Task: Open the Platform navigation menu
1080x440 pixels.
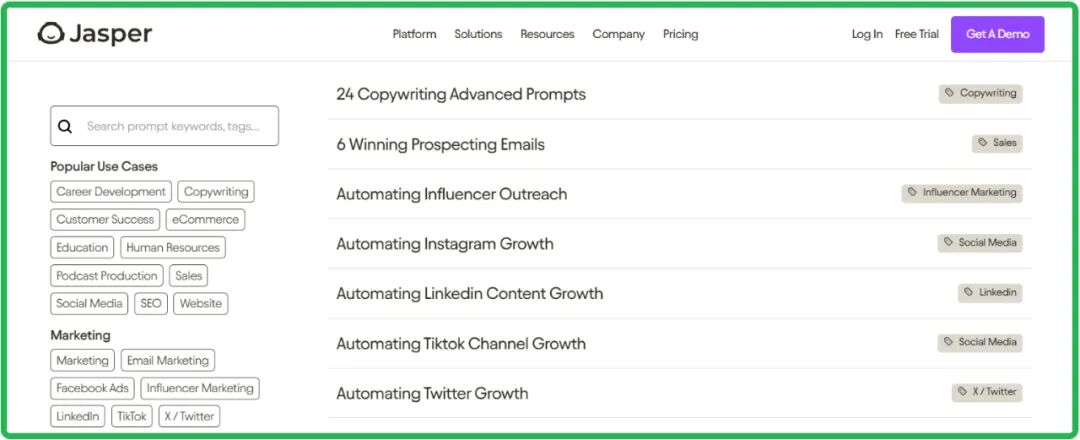Action: coord(414,34)
